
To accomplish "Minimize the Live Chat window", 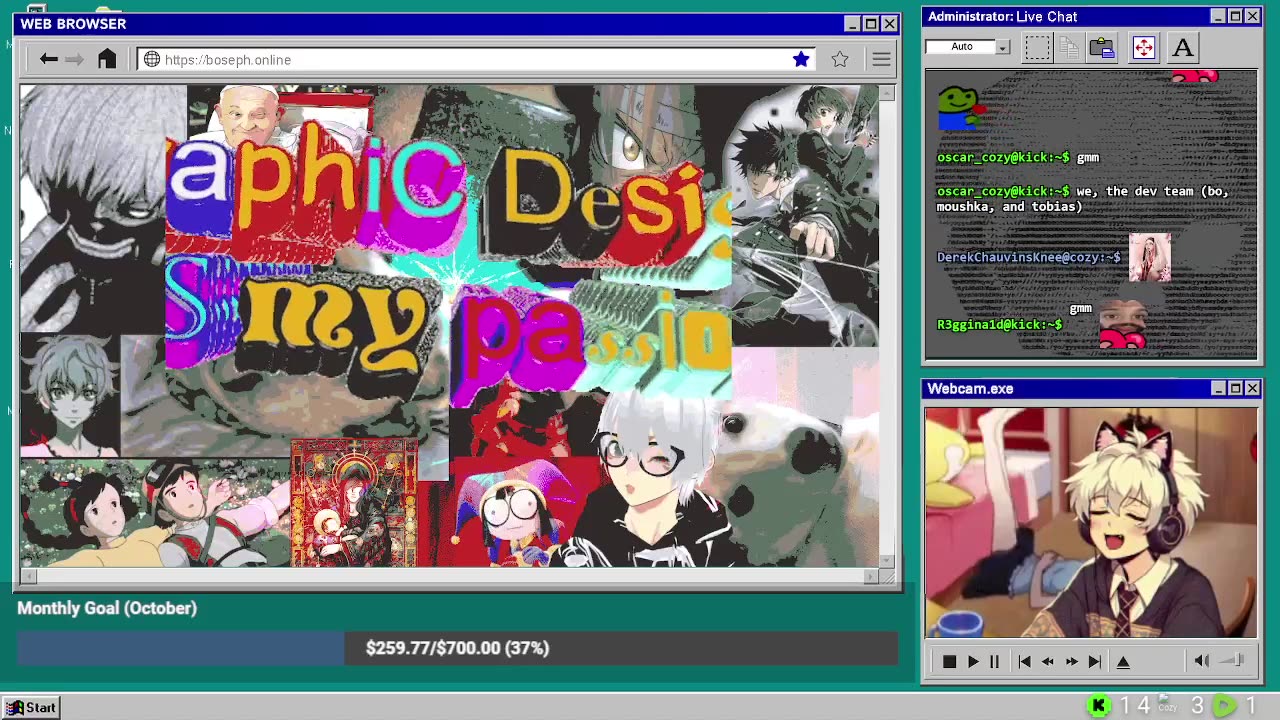I will (1218, 16).
